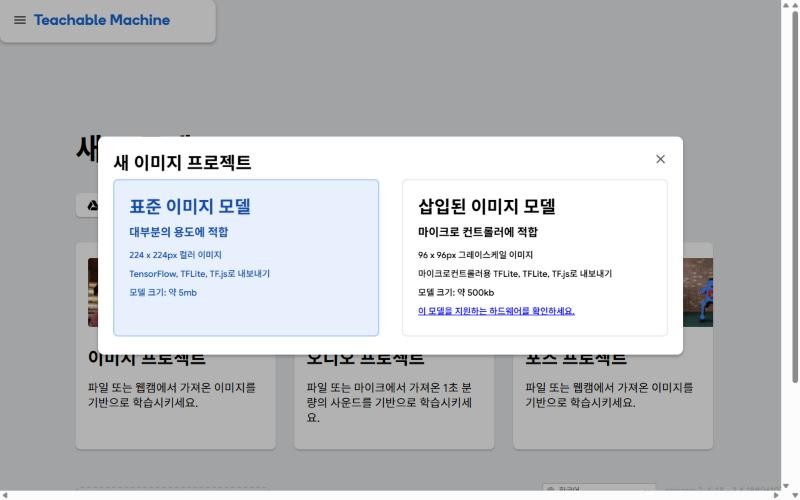Select the 표준 이미지 모델 card

coord(246,258)
